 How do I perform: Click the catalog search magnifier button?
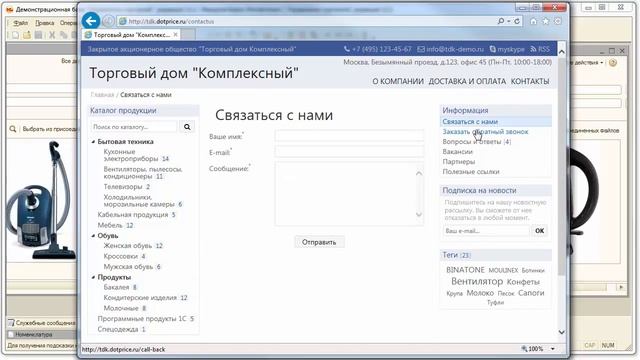tap(187, 127)
